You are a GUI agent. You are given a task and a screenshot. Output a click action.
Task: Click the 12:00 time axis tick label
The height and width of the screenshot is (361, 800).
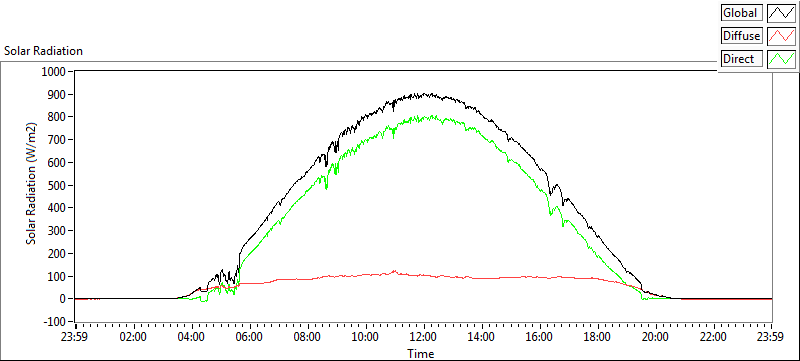tap(423, 337)
